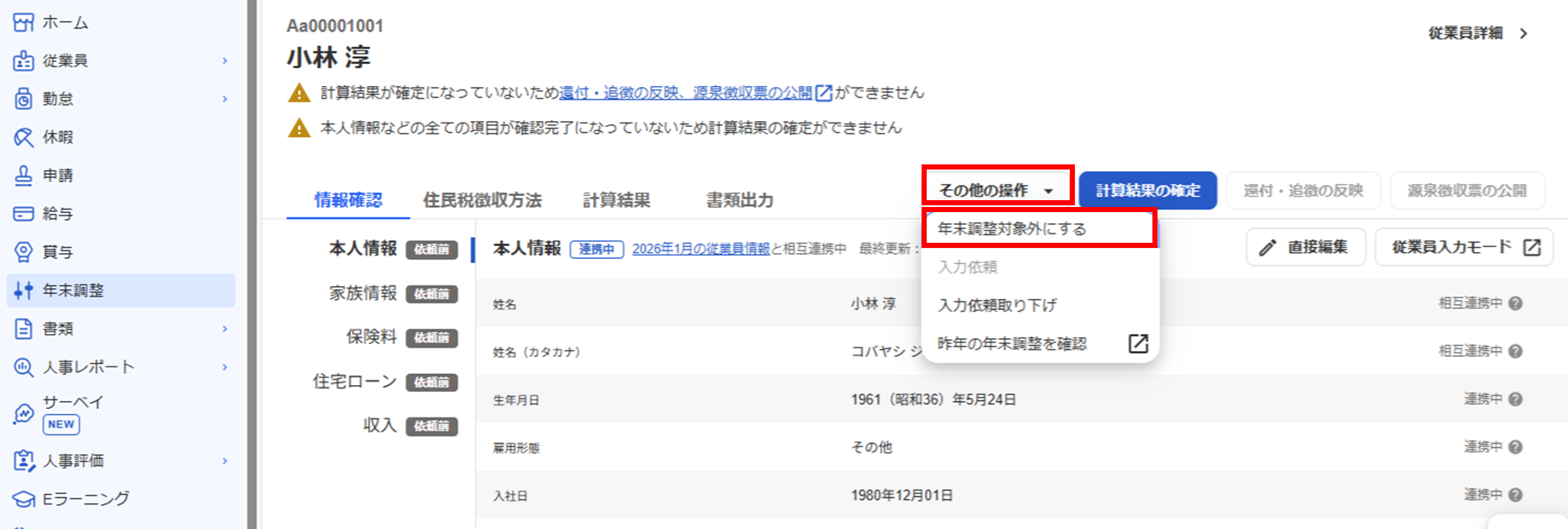The height and width of the screenshot is (529, 1568).
Task: Click the 休暇 icon in sidebar
Action: 23,137
